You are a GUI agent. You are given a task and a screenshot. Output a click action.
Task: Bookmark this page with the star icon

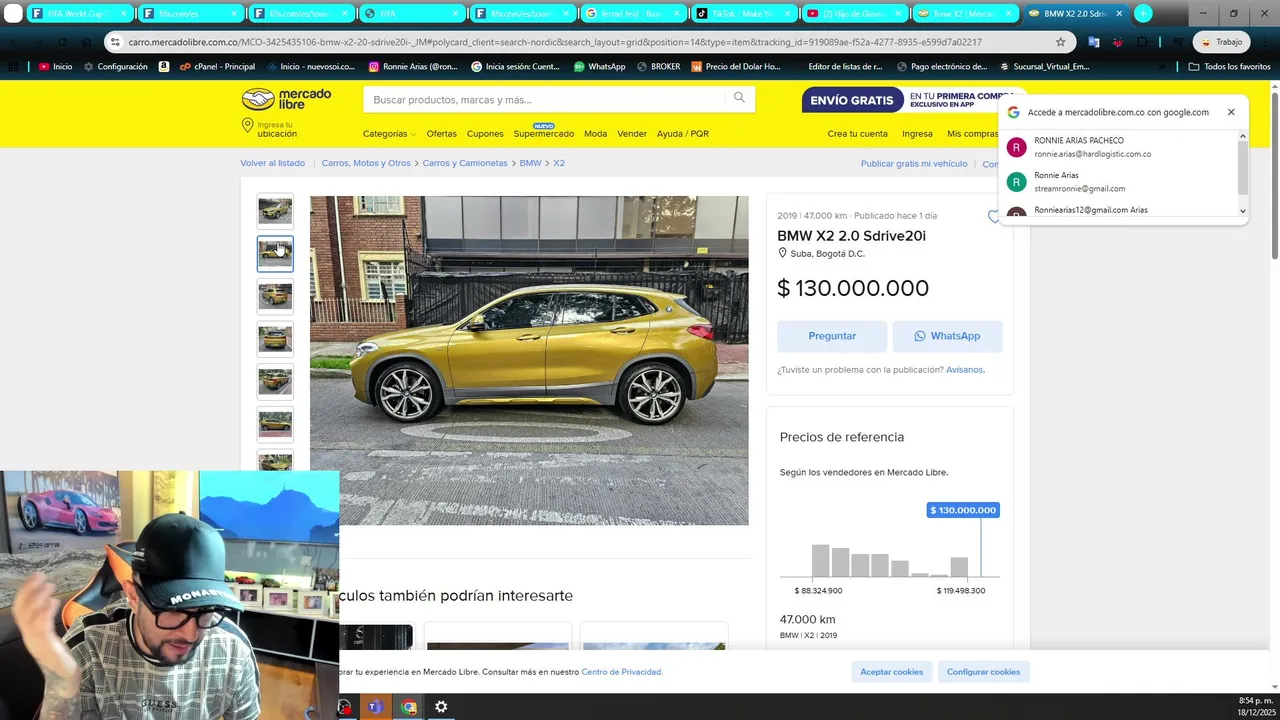pyautogui.click(x=1060, y=42)
